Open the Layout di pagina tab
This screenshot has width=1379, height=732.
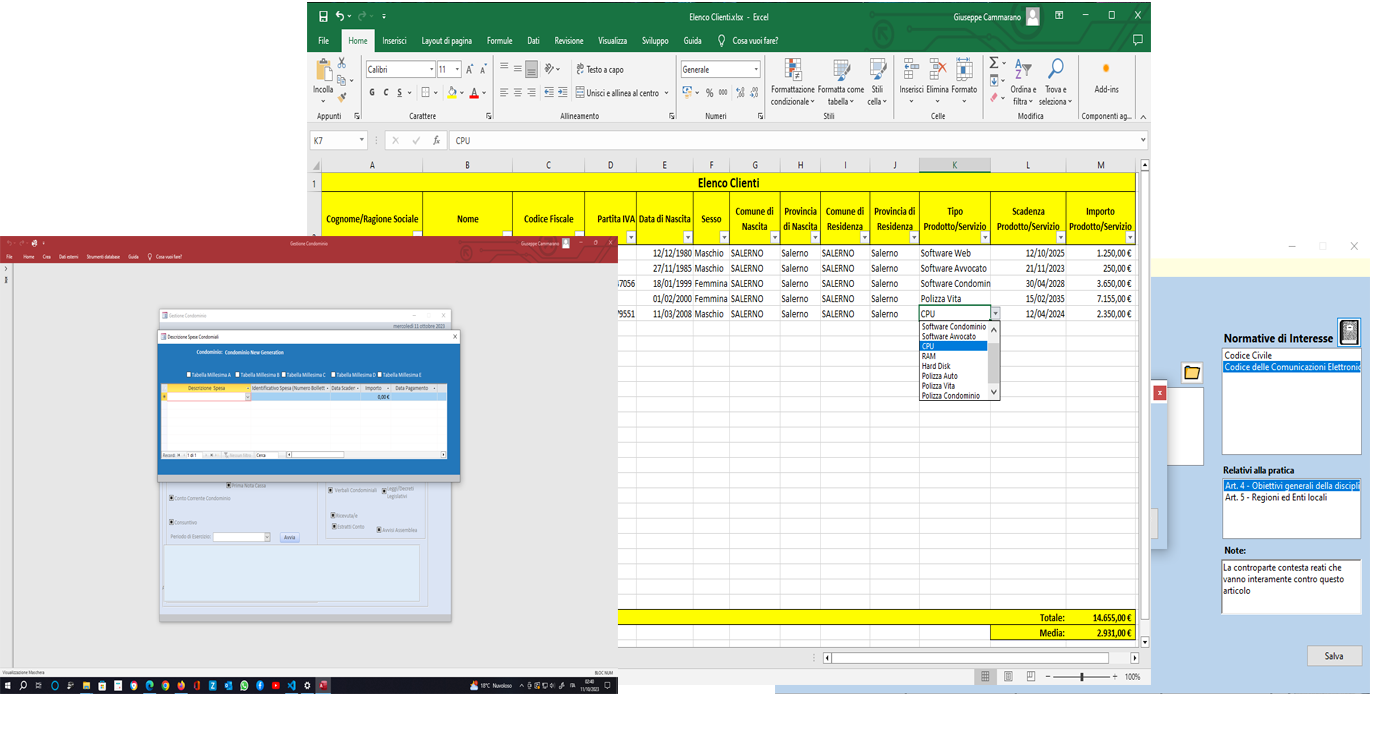[x=446, y=41]
